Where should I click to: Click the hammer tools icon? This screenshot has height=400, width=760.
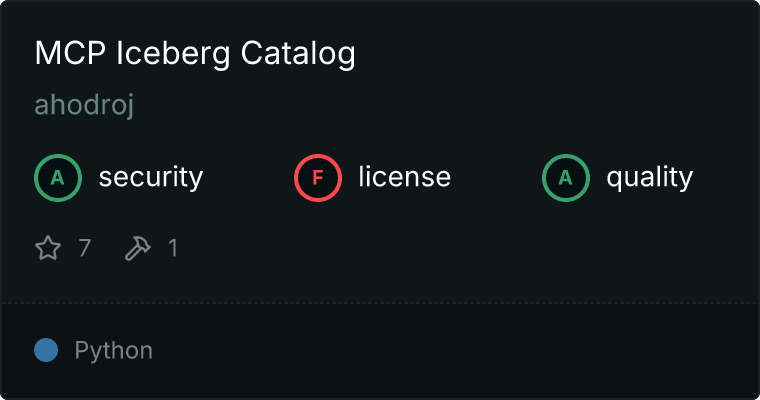click(x=137, y=248)
